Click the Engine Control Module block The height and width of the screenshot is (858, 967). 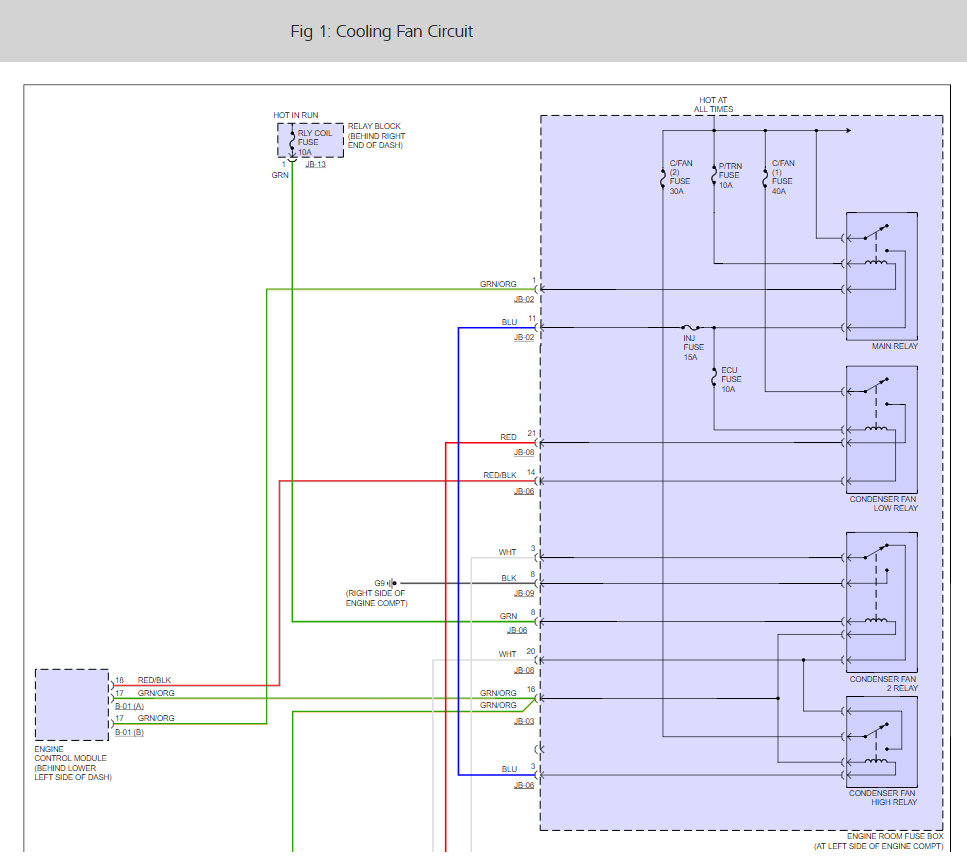point(72,704)
